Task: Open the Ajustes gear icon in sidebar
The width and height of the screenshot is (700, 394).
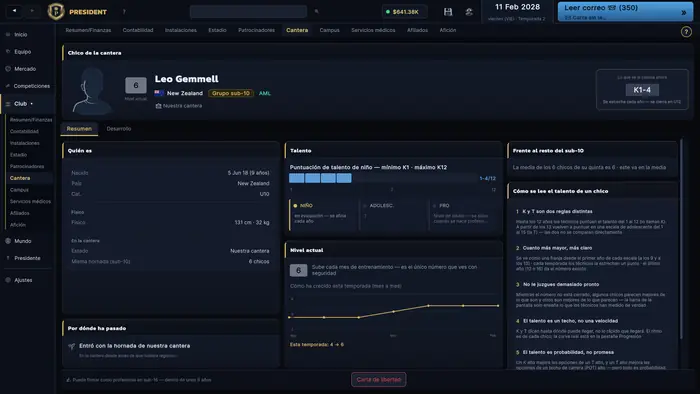Action: coord(8,280)
